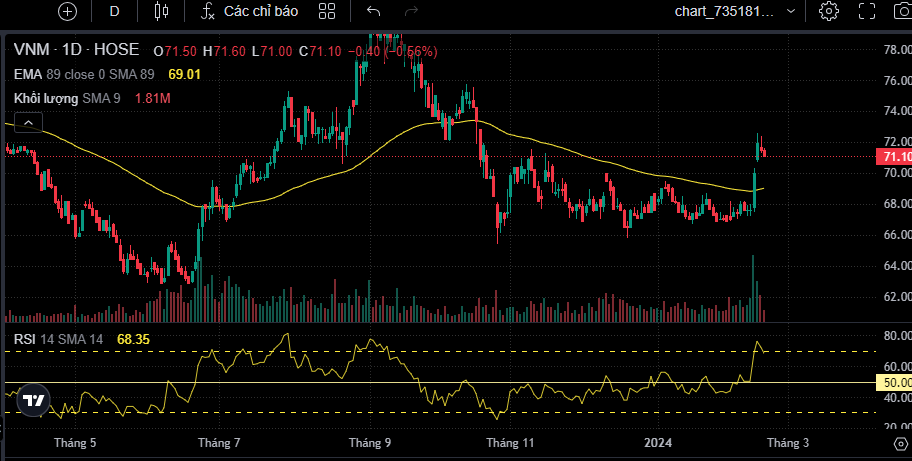The image size is (912, 461).
Task: Open chart settings gear icon
Action: [x=829, y=11]
